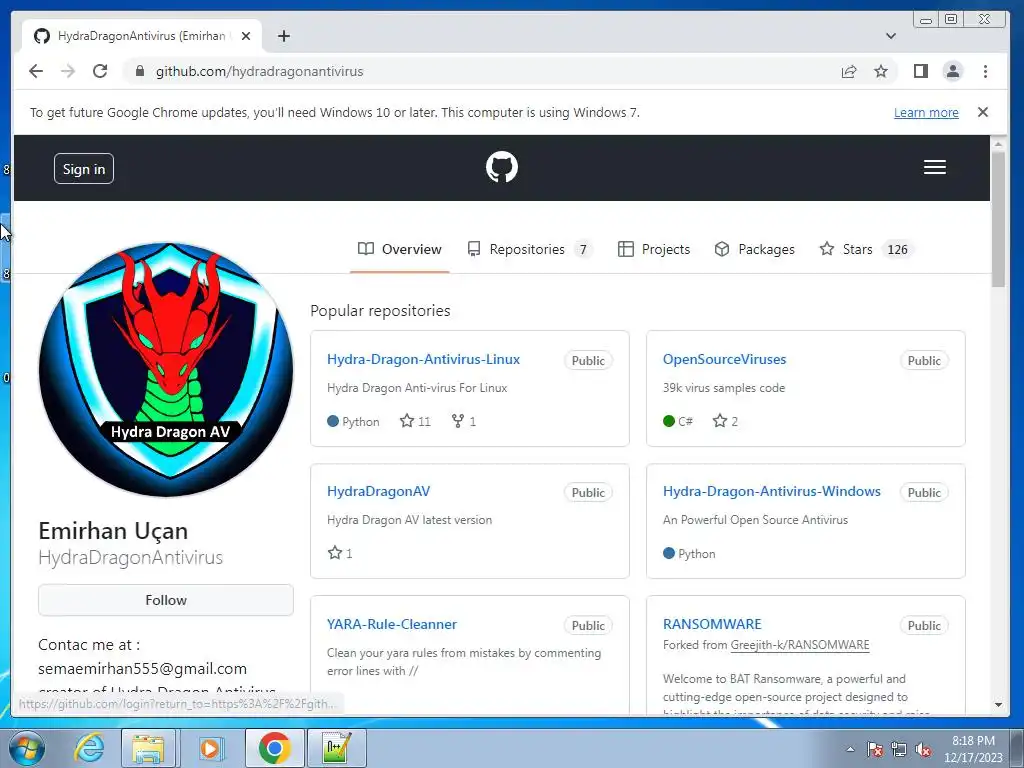Click the Sign in button
This screenshot has height=768, width=1024.
coord(84,168)
